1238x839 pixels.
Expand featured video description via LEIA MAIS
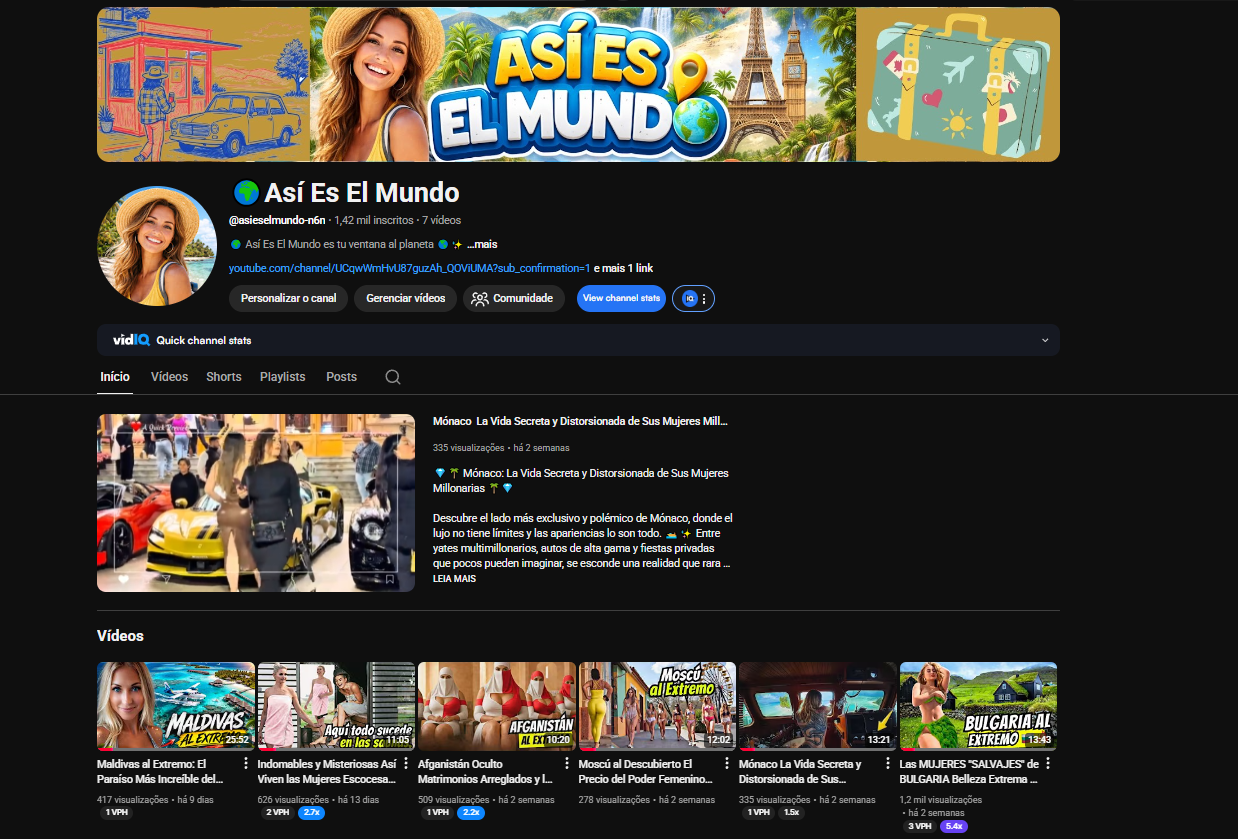(x=454, y=579)
